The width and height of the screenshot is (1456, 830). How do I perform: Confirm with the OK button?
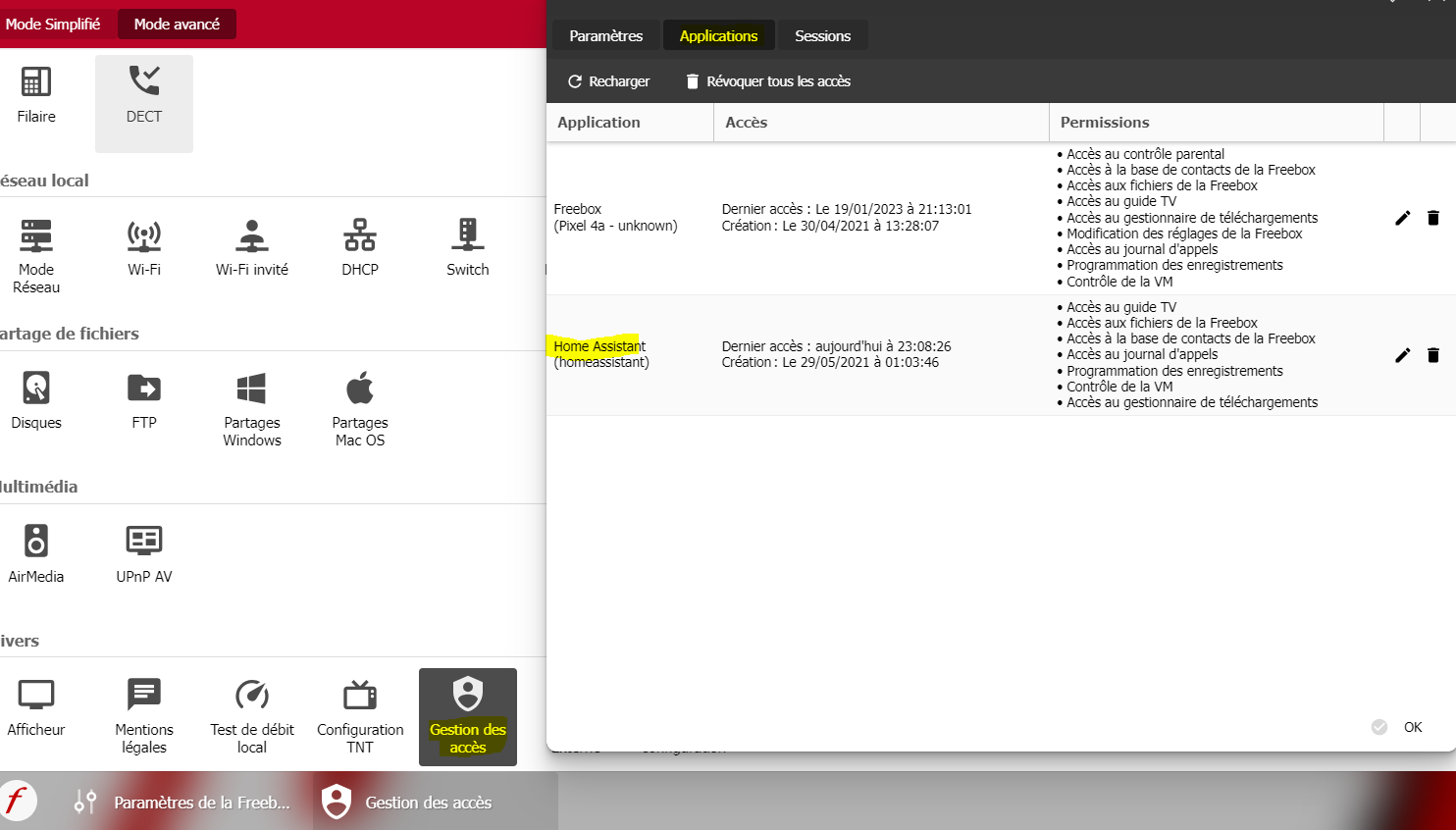[1398, 727]
